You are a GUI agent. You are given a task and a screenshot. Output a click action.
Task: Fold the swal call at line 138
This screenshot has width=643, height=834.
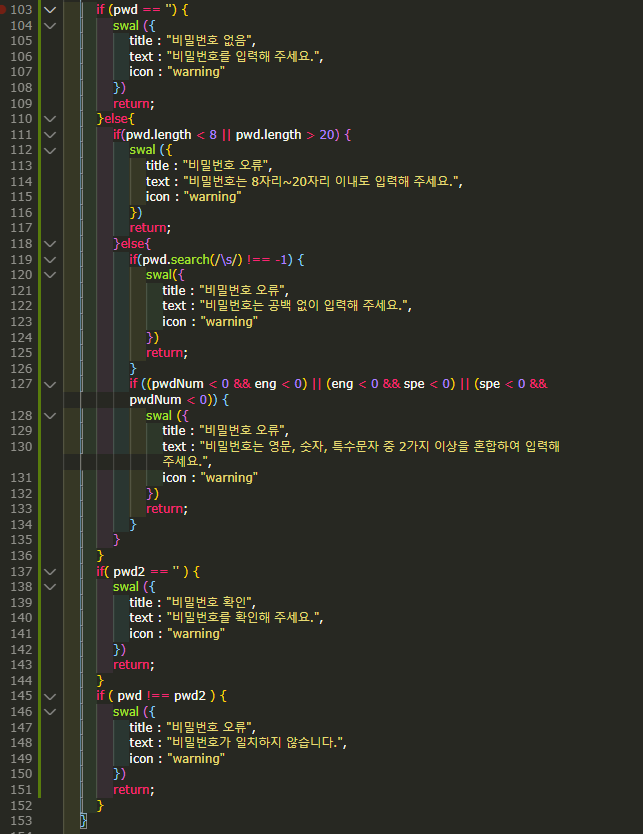[x=49, y=587]
